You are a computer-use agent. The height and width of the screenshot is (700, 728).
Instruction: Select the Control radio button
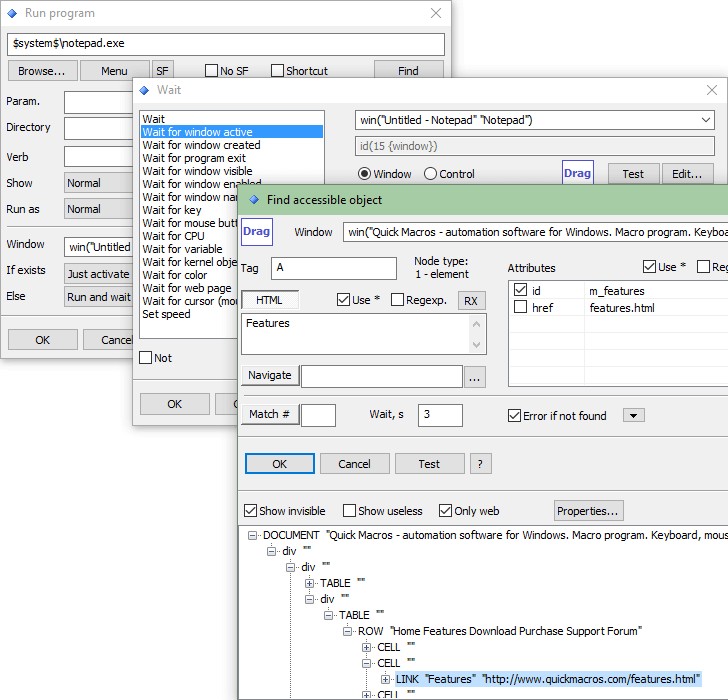[x=431, y=174]
